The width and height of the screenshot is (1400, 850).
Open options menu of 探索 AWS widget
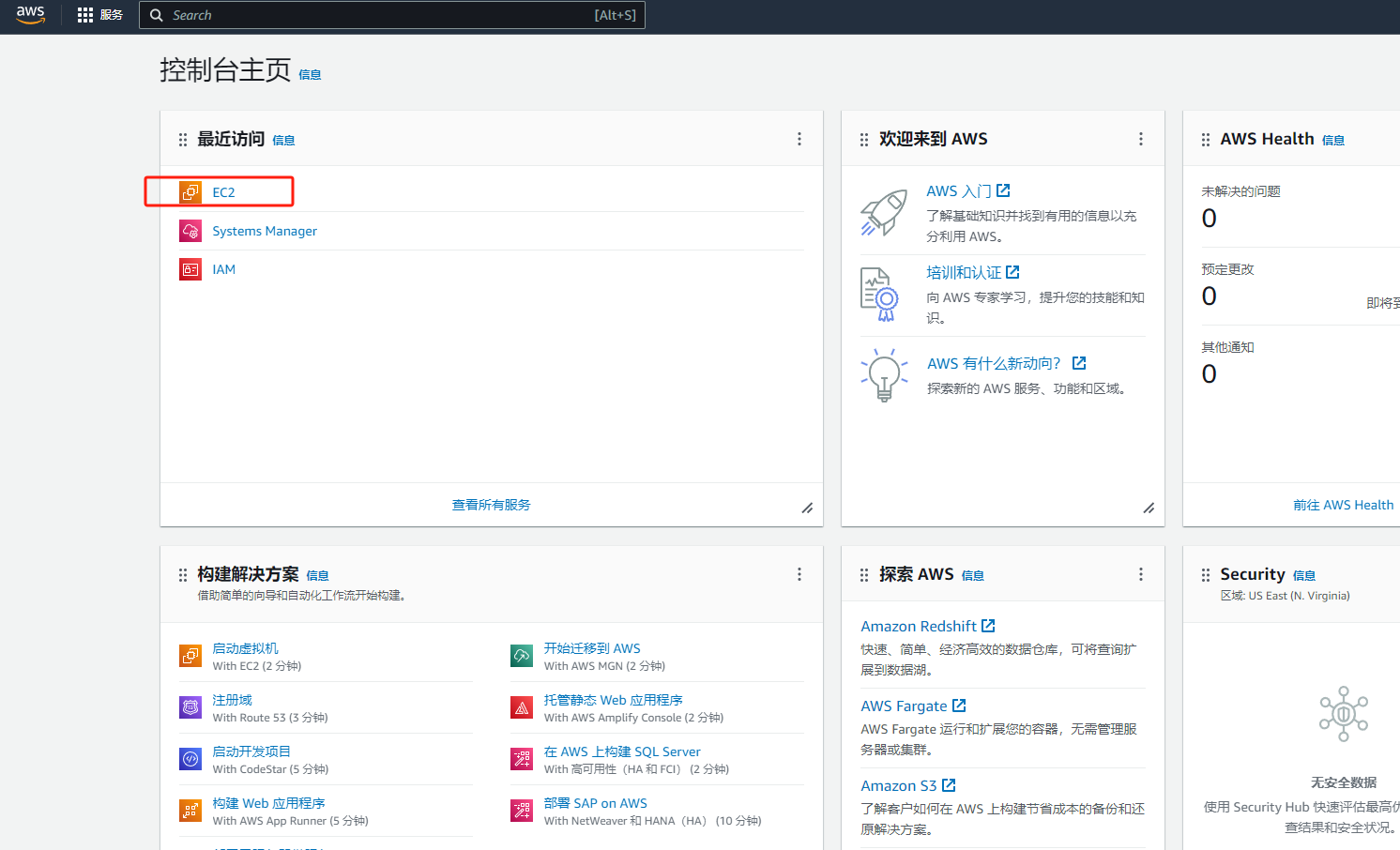[1141, 574]
